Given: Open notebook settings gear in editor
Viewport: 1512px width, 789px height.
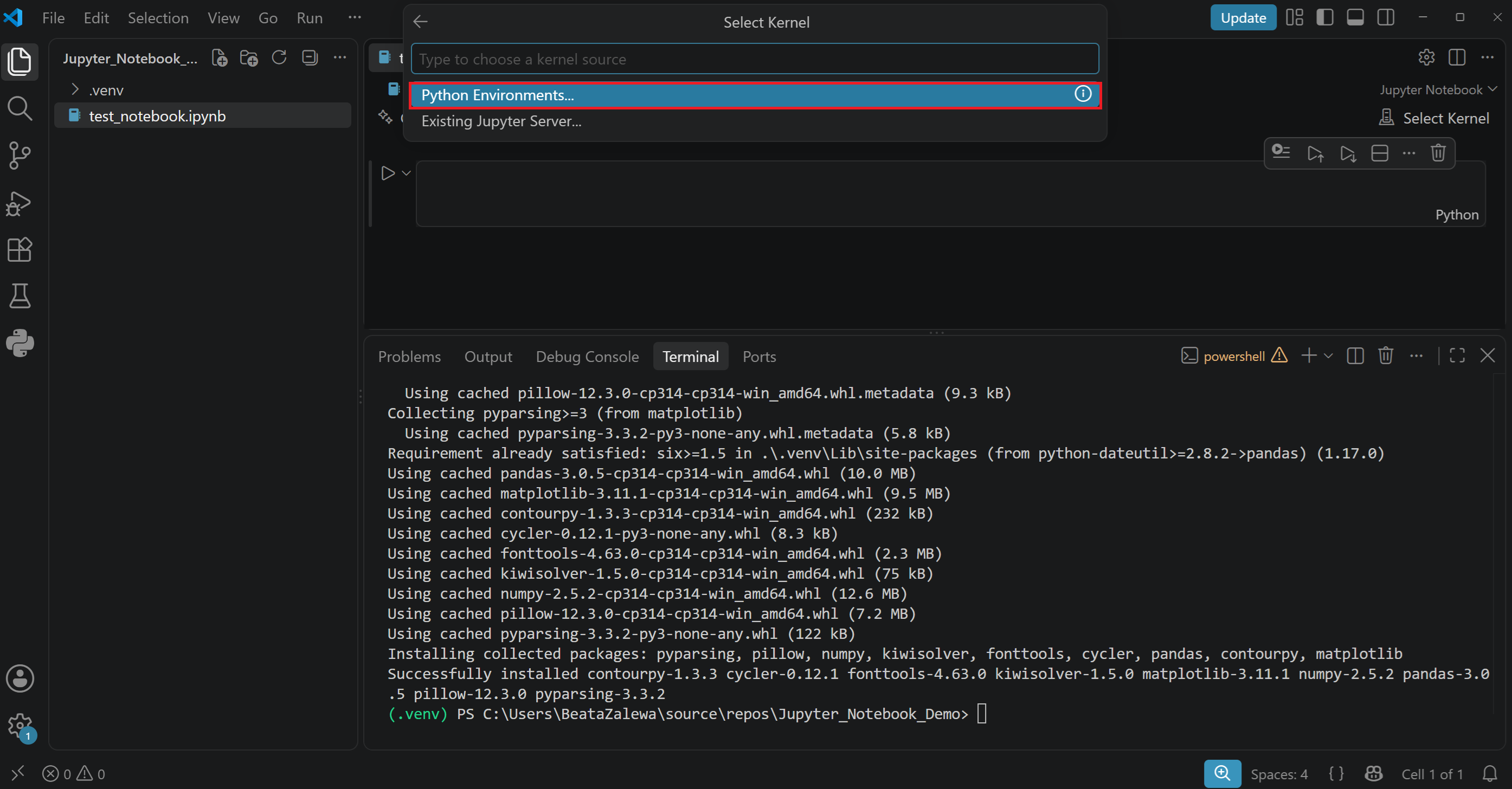Looking at the screenshot, I should pyautogui.click(x=1426, y=57).
